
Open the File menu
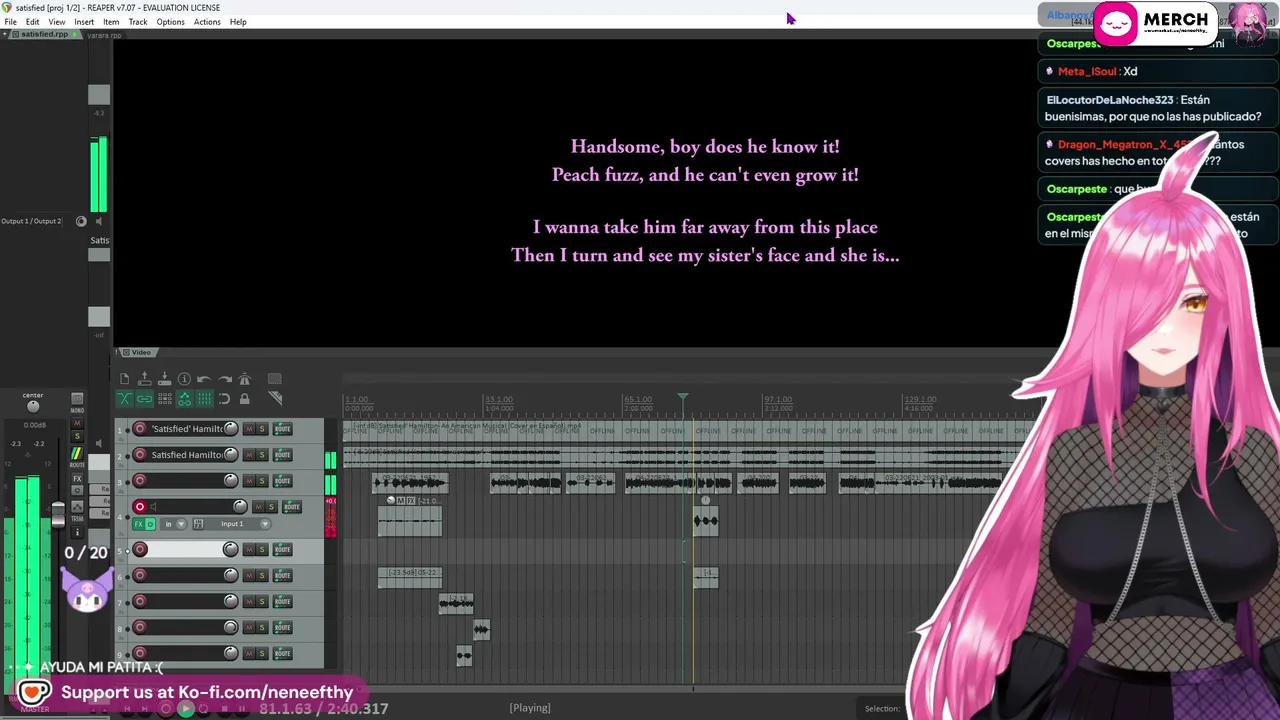coord(10,22)
